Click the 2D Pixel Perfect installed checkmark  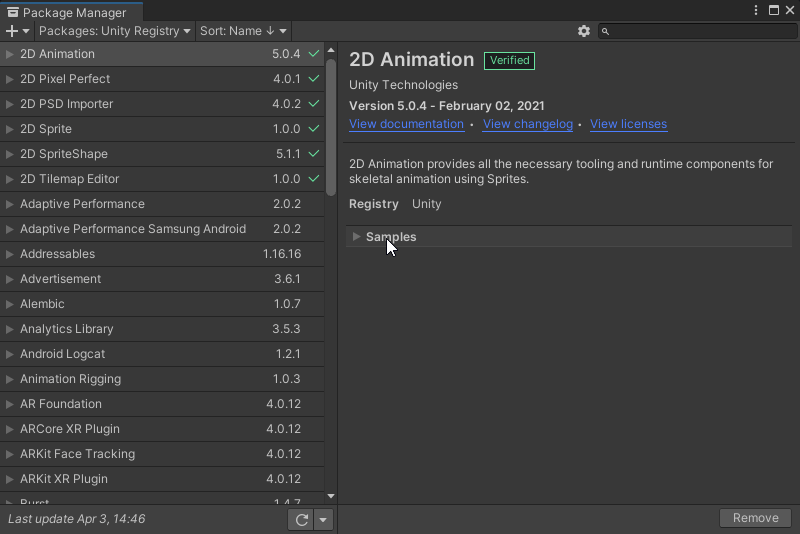pyautogui.click(x=314, y=79)
